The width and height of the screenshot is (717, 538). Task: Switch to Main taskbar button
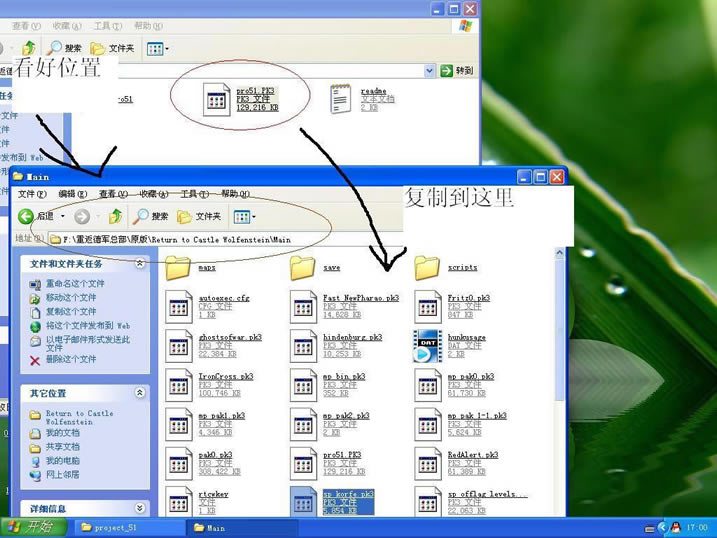tap(241, 528)
